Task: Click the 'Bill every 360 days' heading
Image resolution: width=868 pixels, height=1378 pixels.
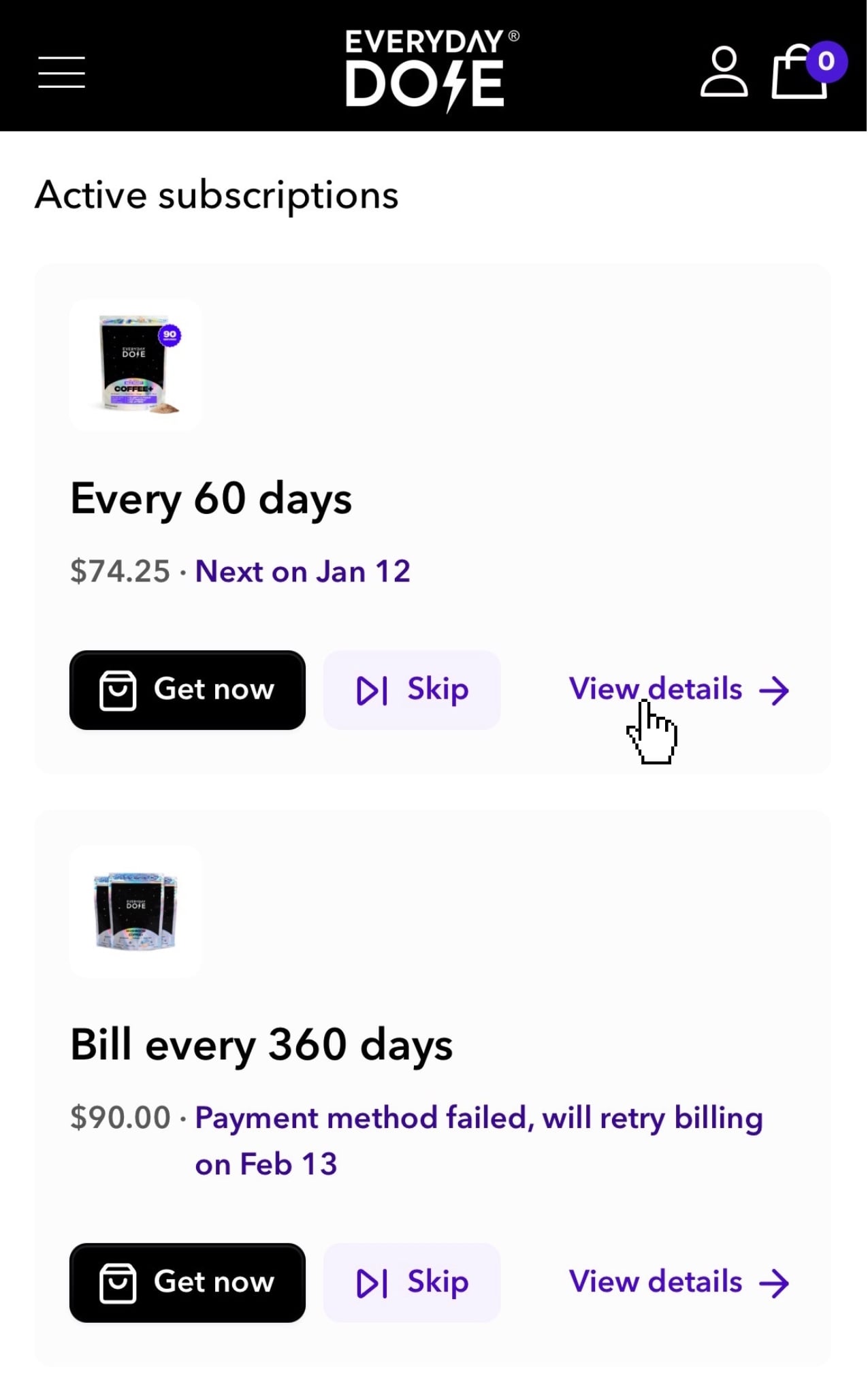Action: 261,1044
